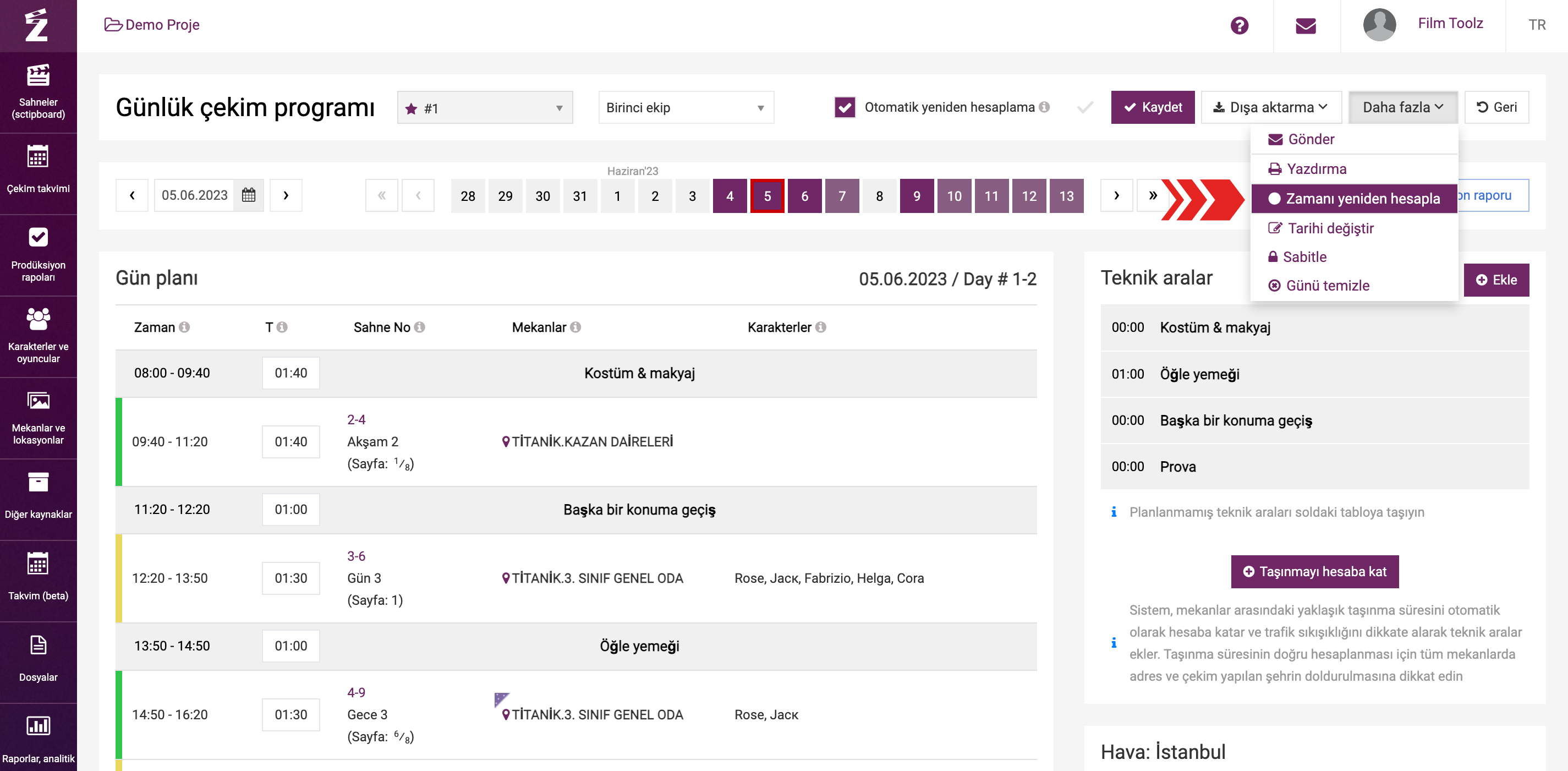Open Sahneler (stripboard) in sidebar
The width and height of the screenshot is (1568, 771).
coord(38,91)
